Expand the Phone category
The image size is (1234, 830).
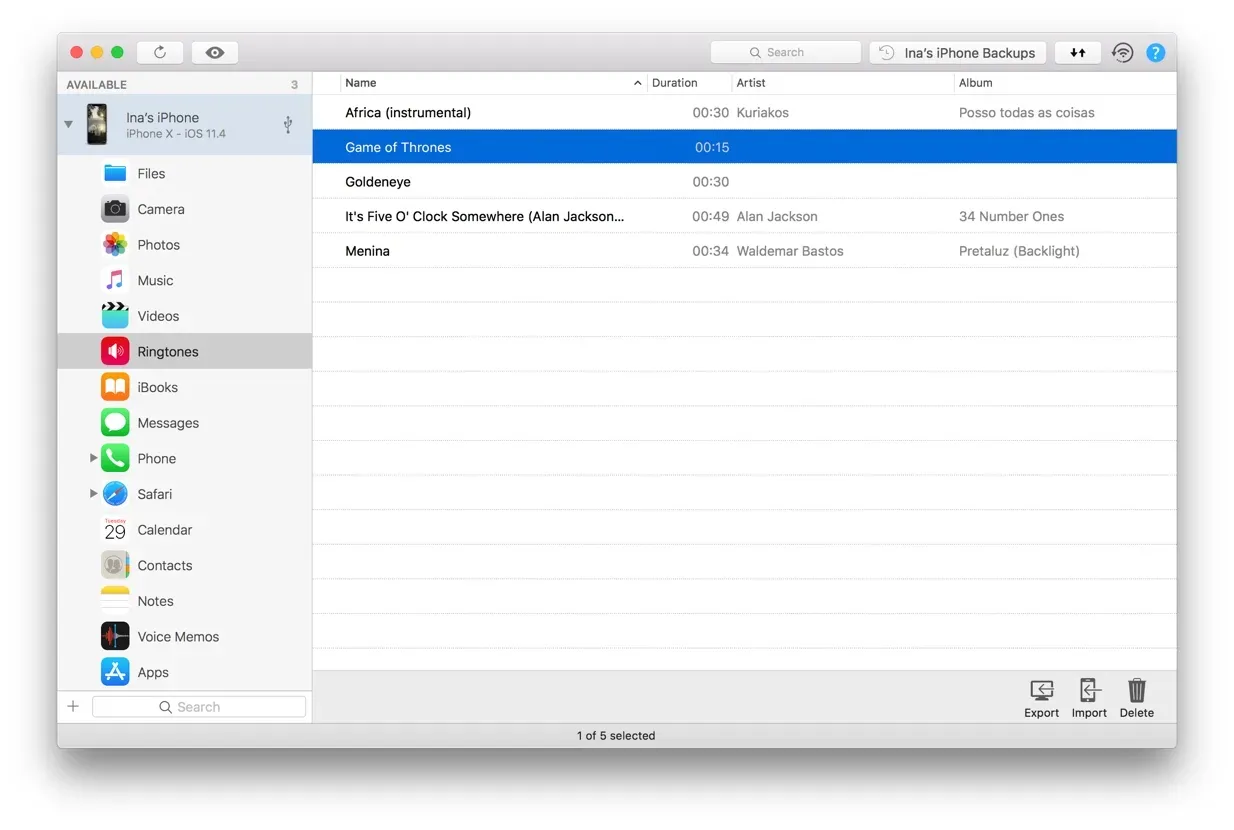pos(92,458)
